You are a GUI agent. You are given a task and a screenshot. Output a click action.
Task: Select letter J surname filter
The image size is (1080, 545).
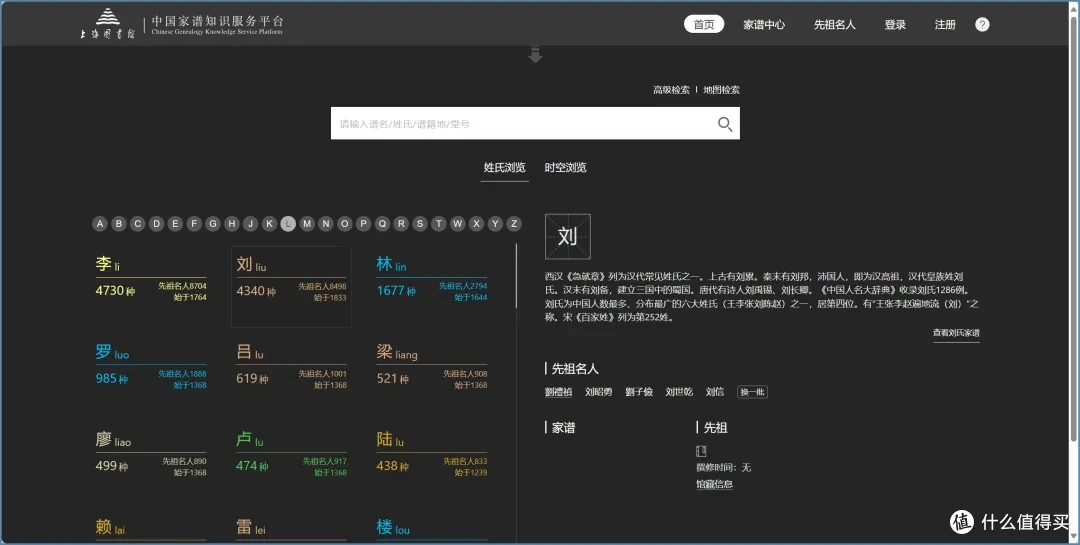click(251, 224)
